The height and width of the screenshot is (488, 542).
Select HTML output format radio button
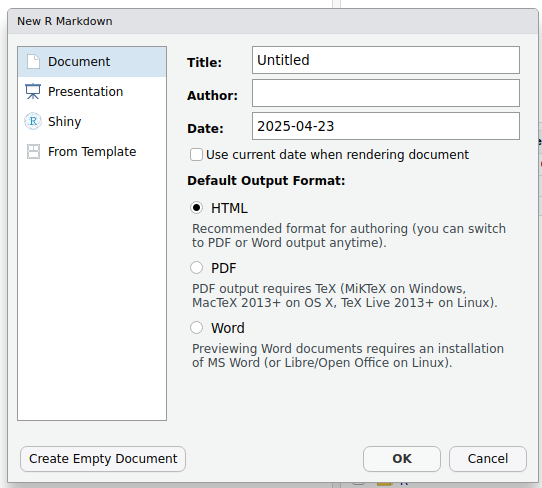pos(196,208)
